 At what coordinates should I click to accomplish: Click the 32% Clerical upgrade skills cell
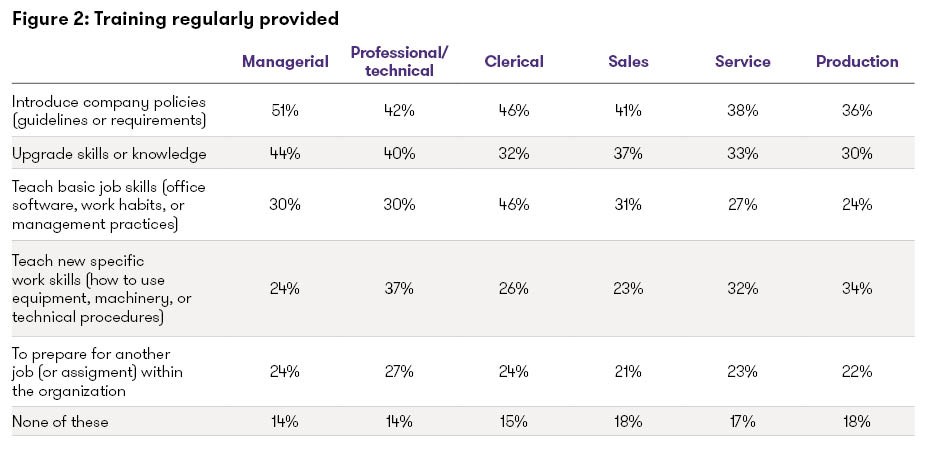514,153
